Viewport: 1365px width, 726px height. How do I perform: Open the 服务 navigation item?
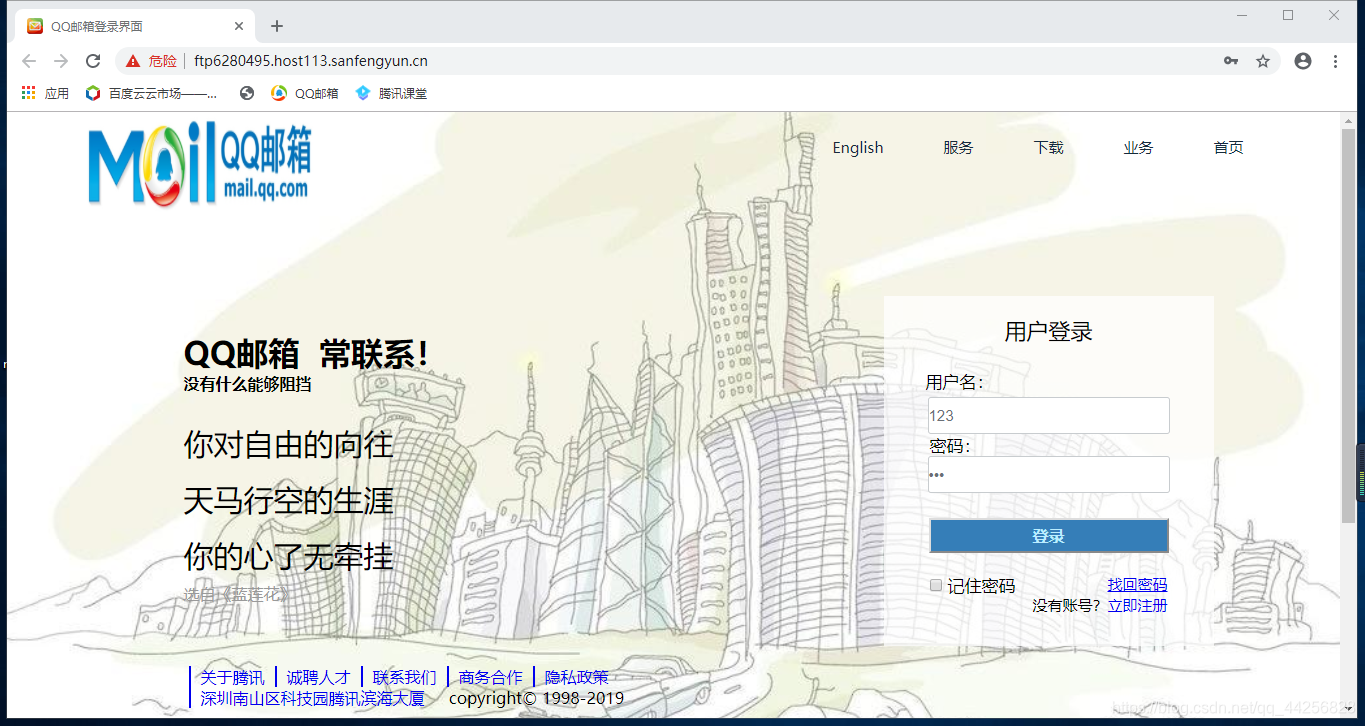[958, 147]
